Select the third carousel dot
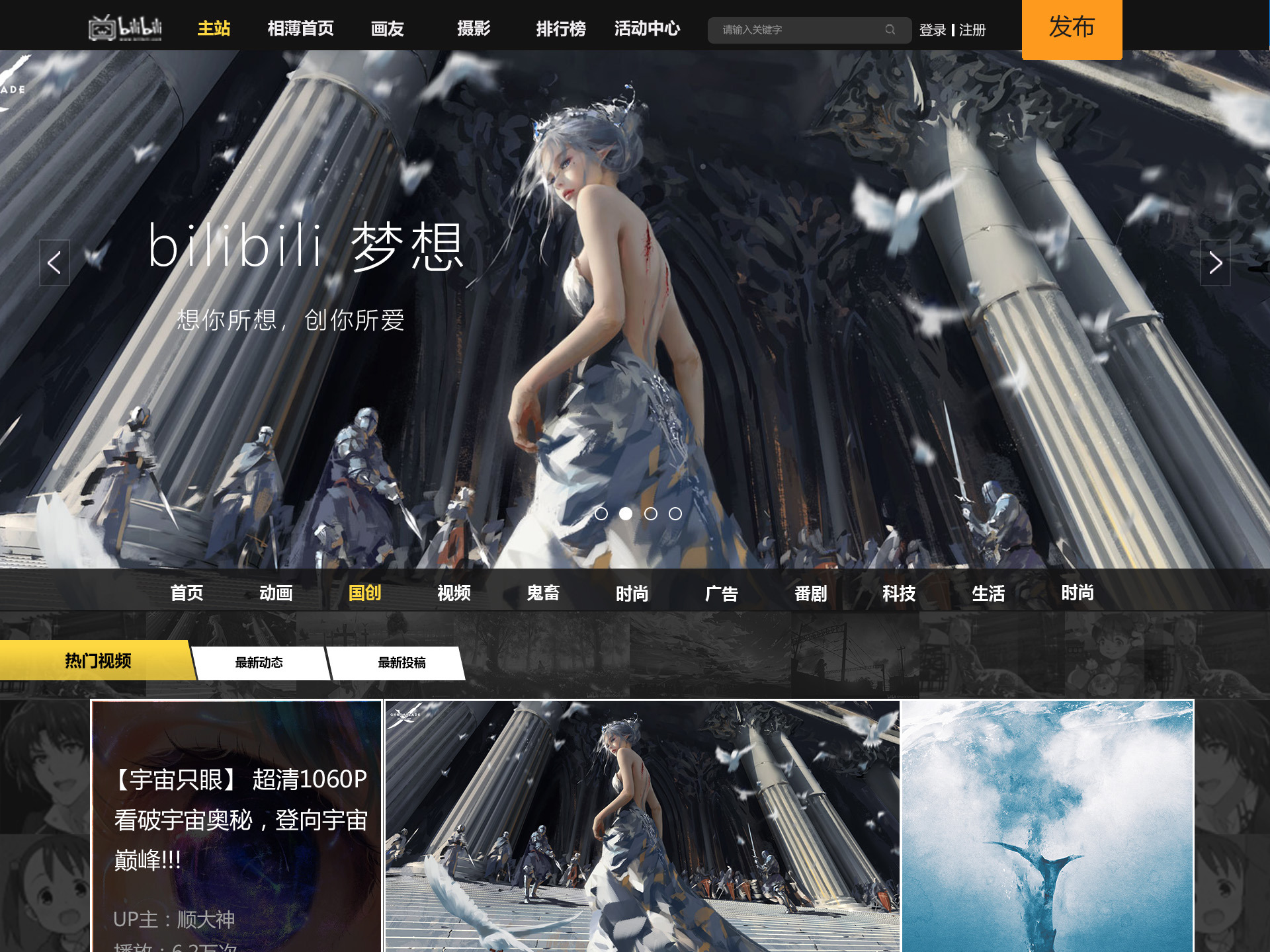1270x952 pixels. [650, 514]
